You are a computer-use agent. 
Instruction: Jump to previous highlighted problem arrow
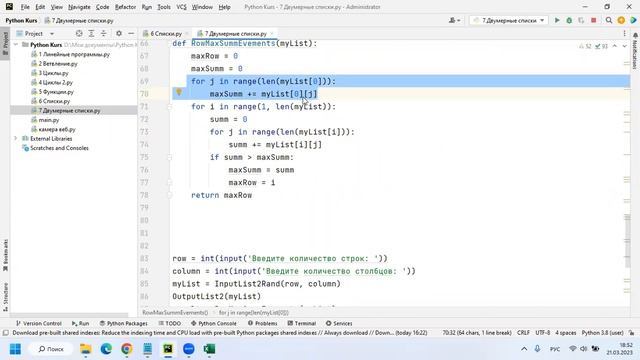615,46
